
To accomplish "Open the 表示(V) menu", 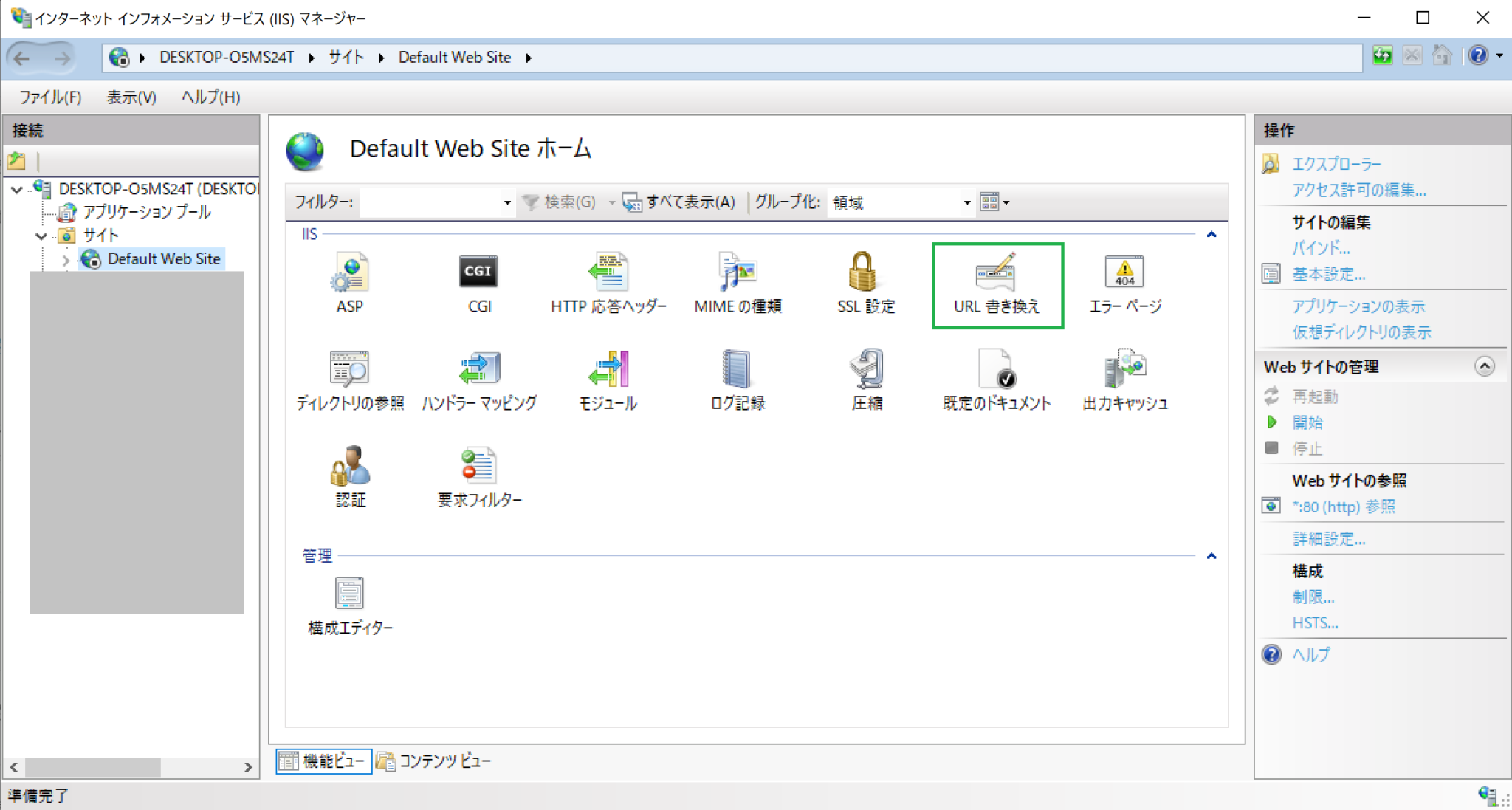I will 131,97.
